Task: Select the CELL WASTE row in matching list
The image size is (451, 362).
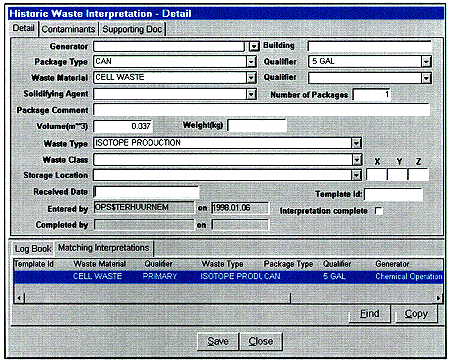Action: [x=228, y=277]
